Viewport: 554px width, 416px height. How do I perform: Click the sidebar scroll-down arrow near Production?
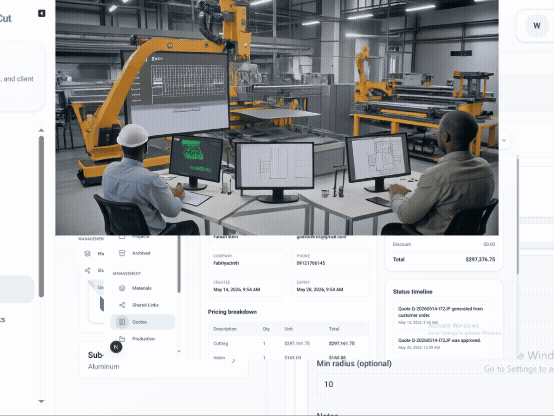point(179,351)
